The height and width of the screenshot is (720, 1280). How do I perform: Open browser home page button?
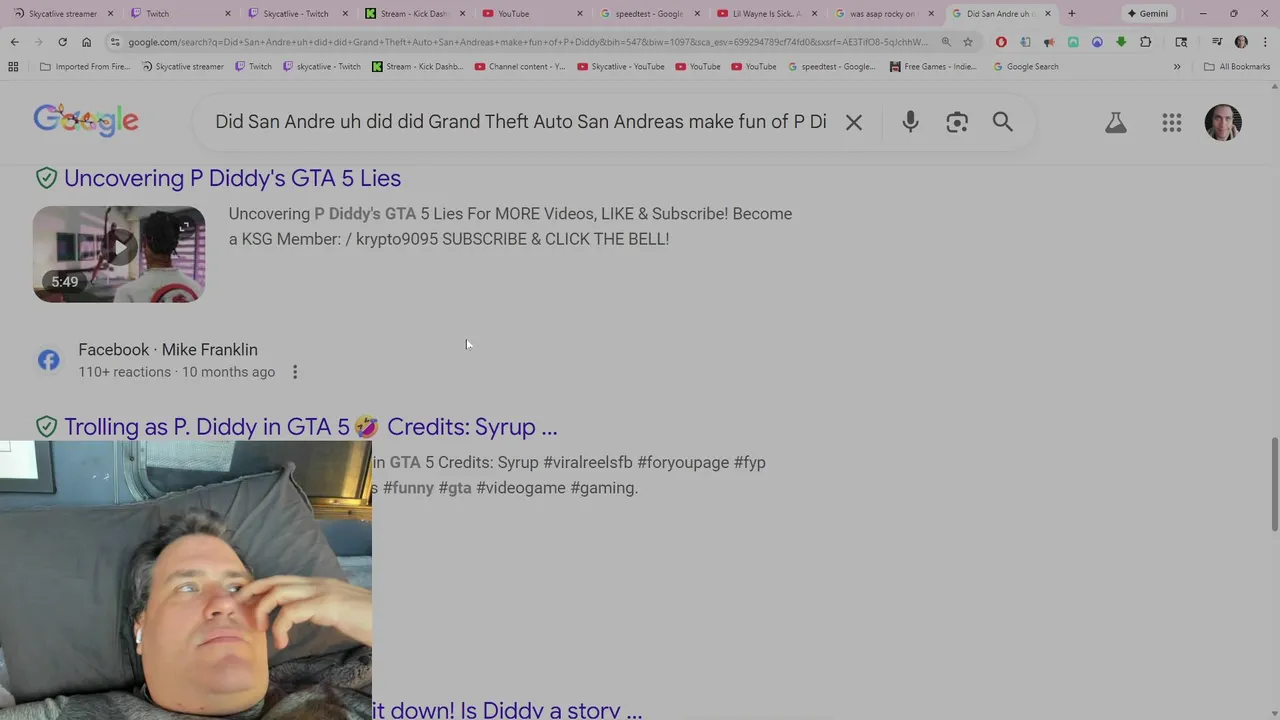pos(86,42)
